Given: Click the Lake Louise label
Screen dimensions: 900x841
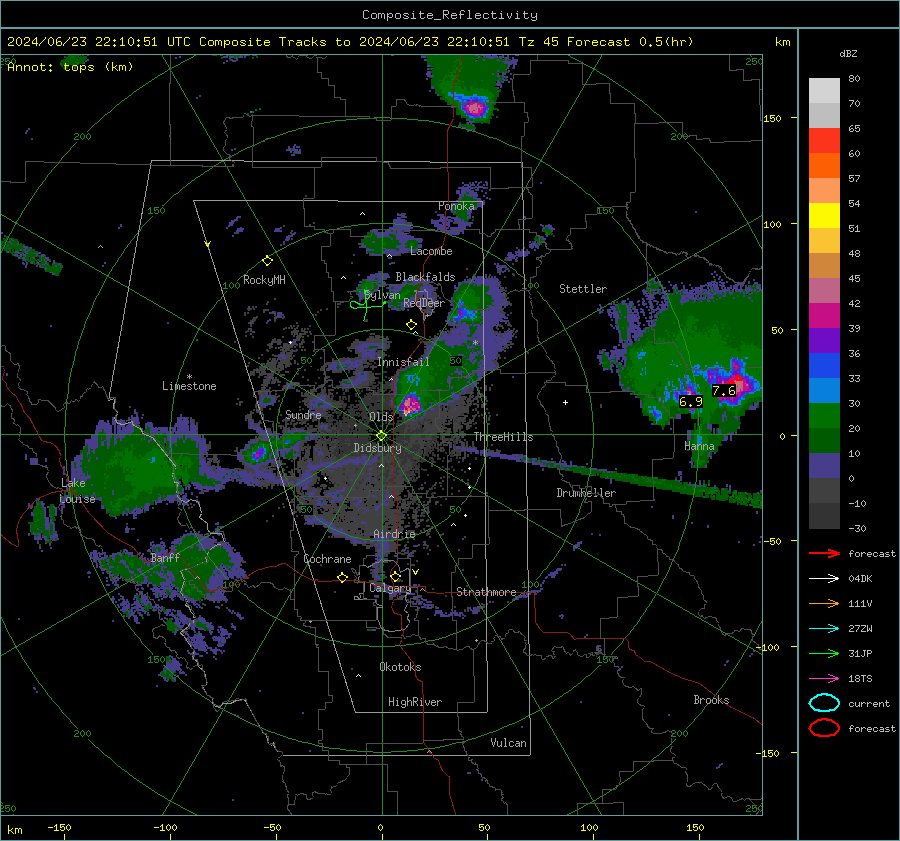Looking at the screenshot, I should point(78,491).
